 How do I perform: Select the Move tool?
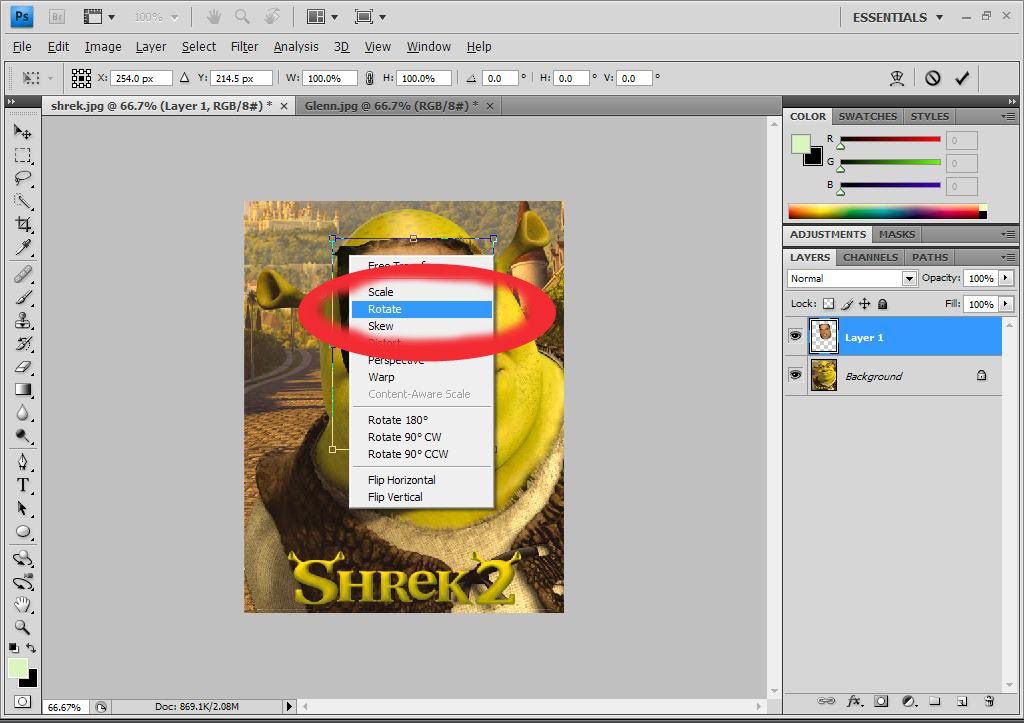23,132
